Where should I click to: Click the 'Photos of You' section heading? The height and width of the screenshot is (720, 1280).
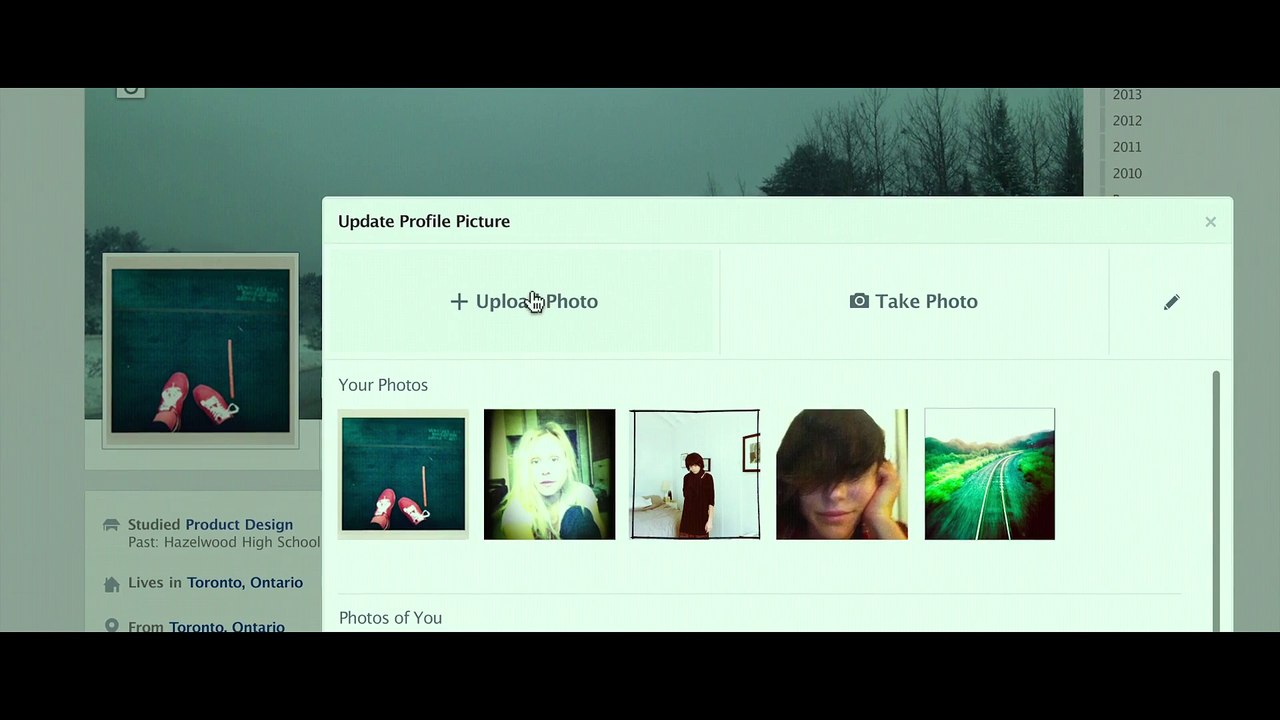390,618
